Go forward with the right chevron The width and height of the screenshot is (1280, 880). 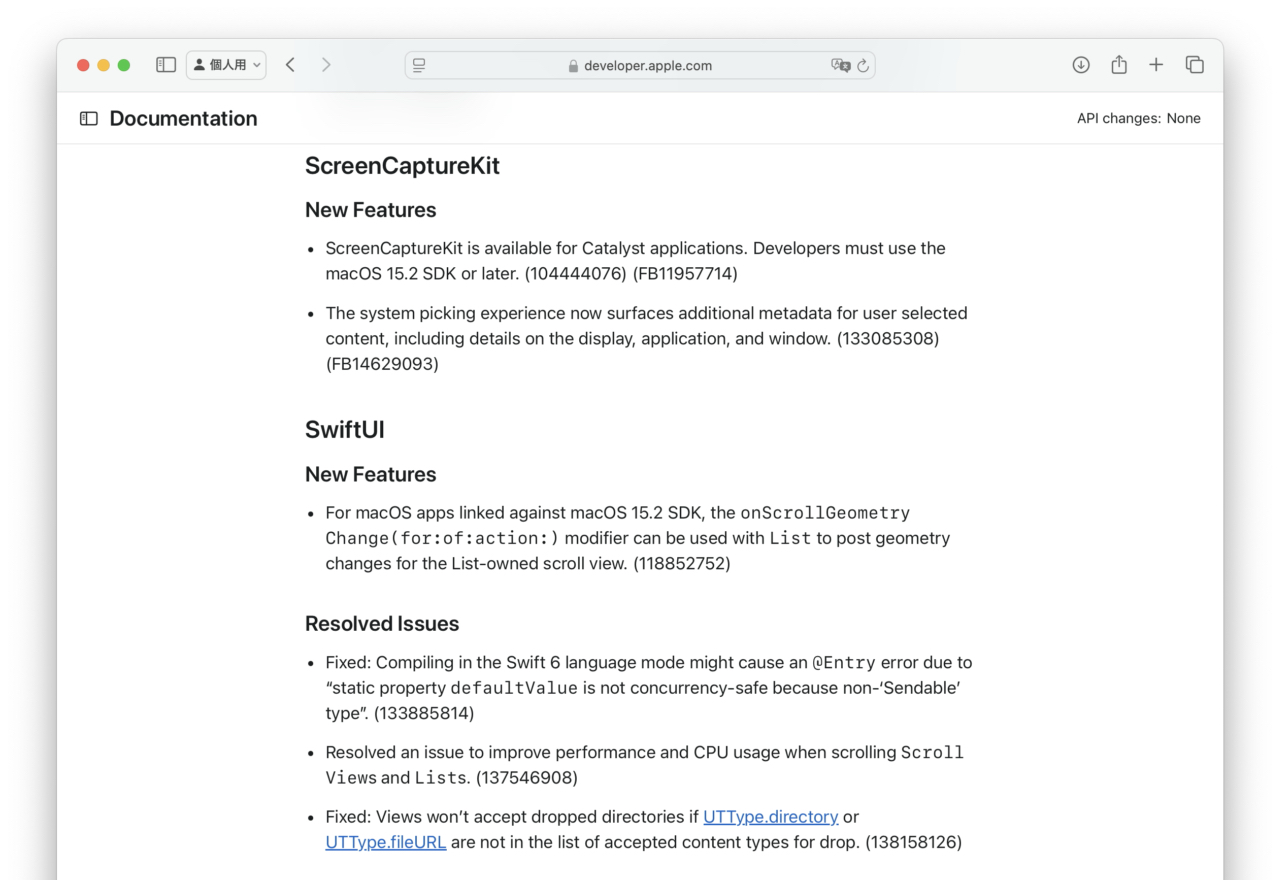[326, 65]
